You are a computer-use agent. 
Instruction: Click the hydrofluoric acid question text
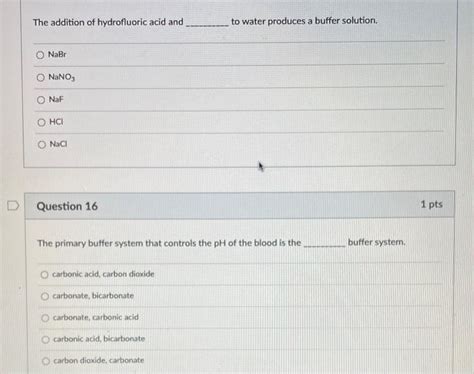[x=205, y=22]
